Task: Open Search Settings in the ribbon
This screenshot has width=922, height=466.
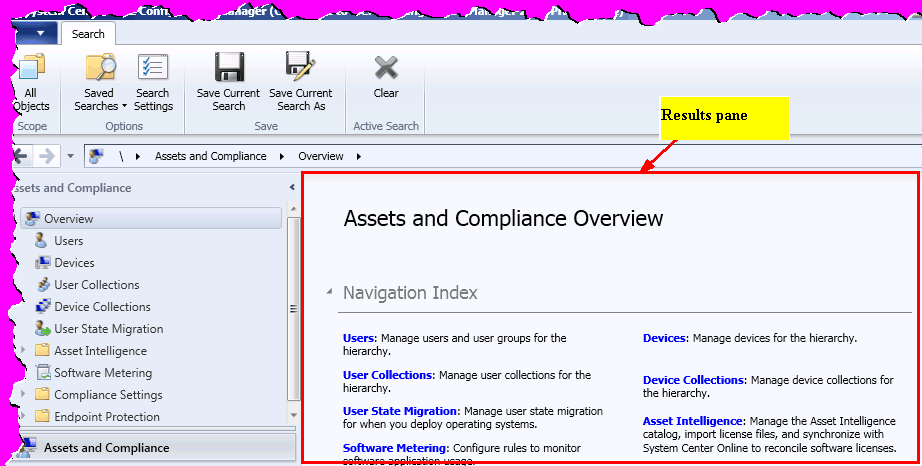Action: (x=153, y=83)
